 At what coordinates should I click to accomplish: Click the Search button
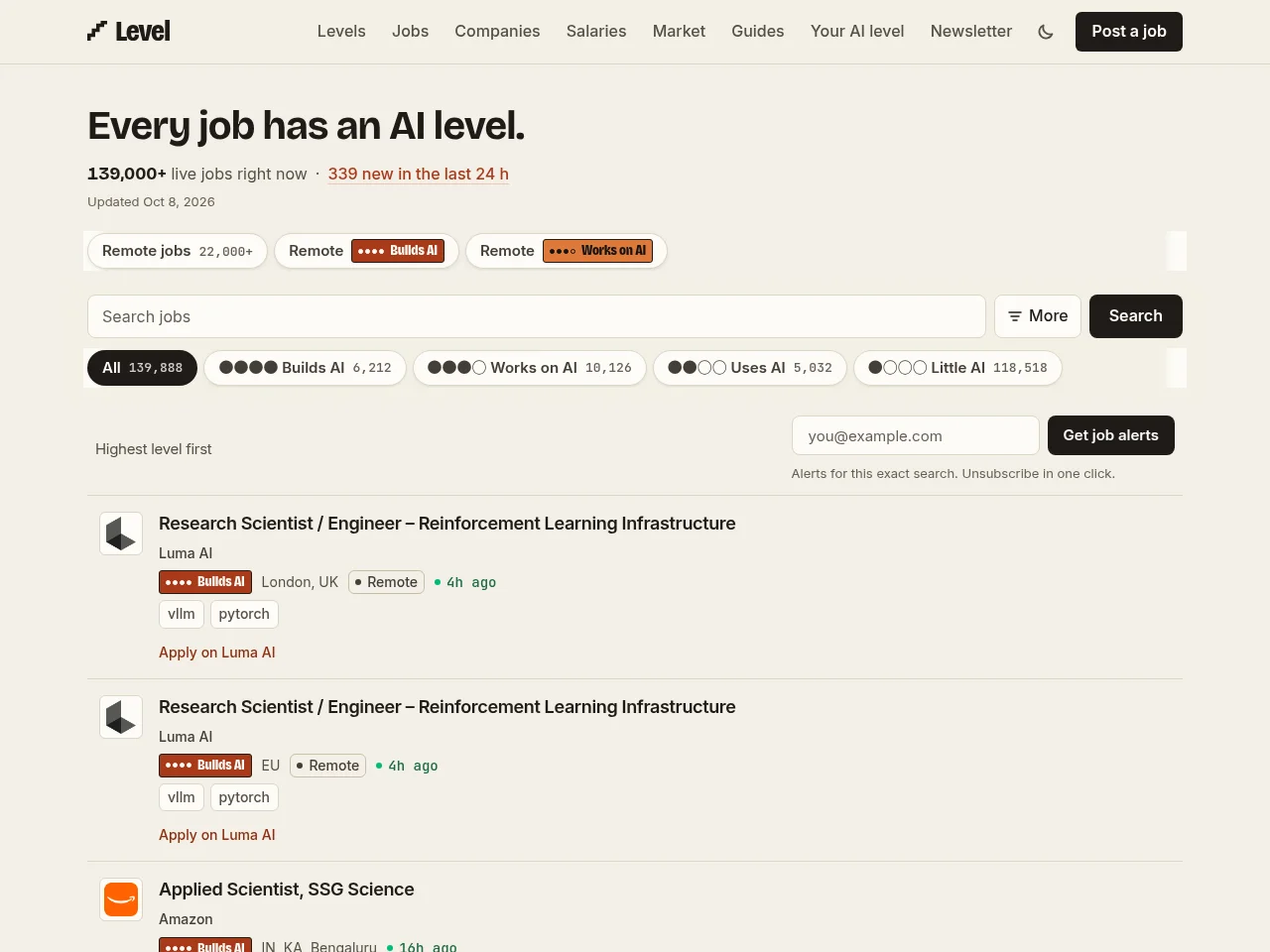click(x=1136, y=316)
